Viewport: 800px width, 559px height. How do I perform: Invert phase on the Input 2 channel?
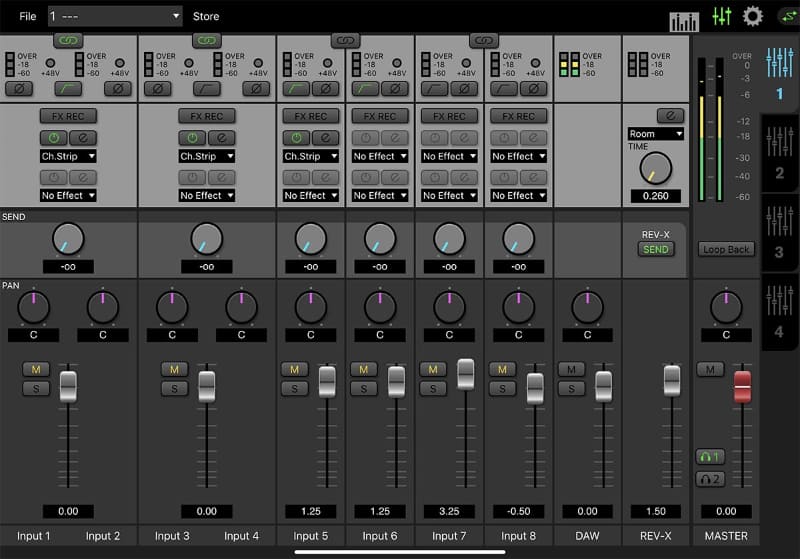117,89
